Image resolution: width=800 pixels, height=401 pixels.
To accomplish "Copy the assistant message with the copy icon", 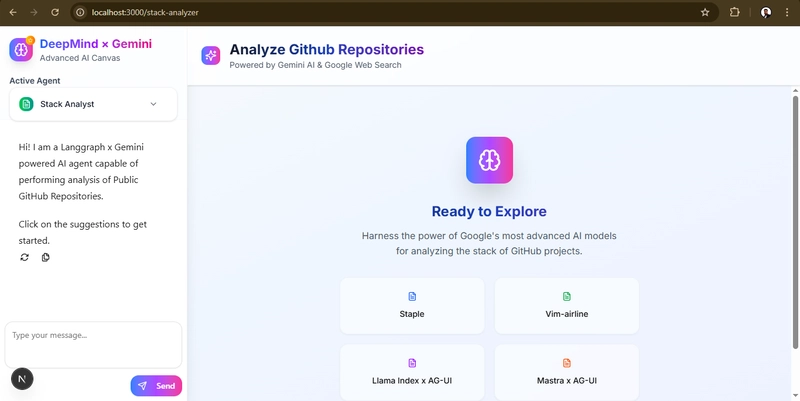I will (45, 257).
